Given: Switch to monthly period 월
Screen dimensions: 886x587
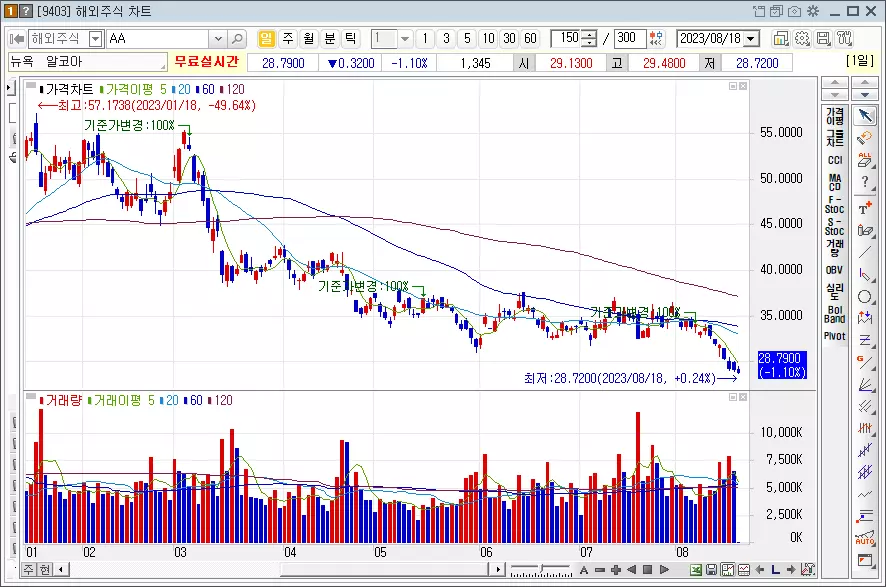Looking at the screenshot, I should 309,38.
